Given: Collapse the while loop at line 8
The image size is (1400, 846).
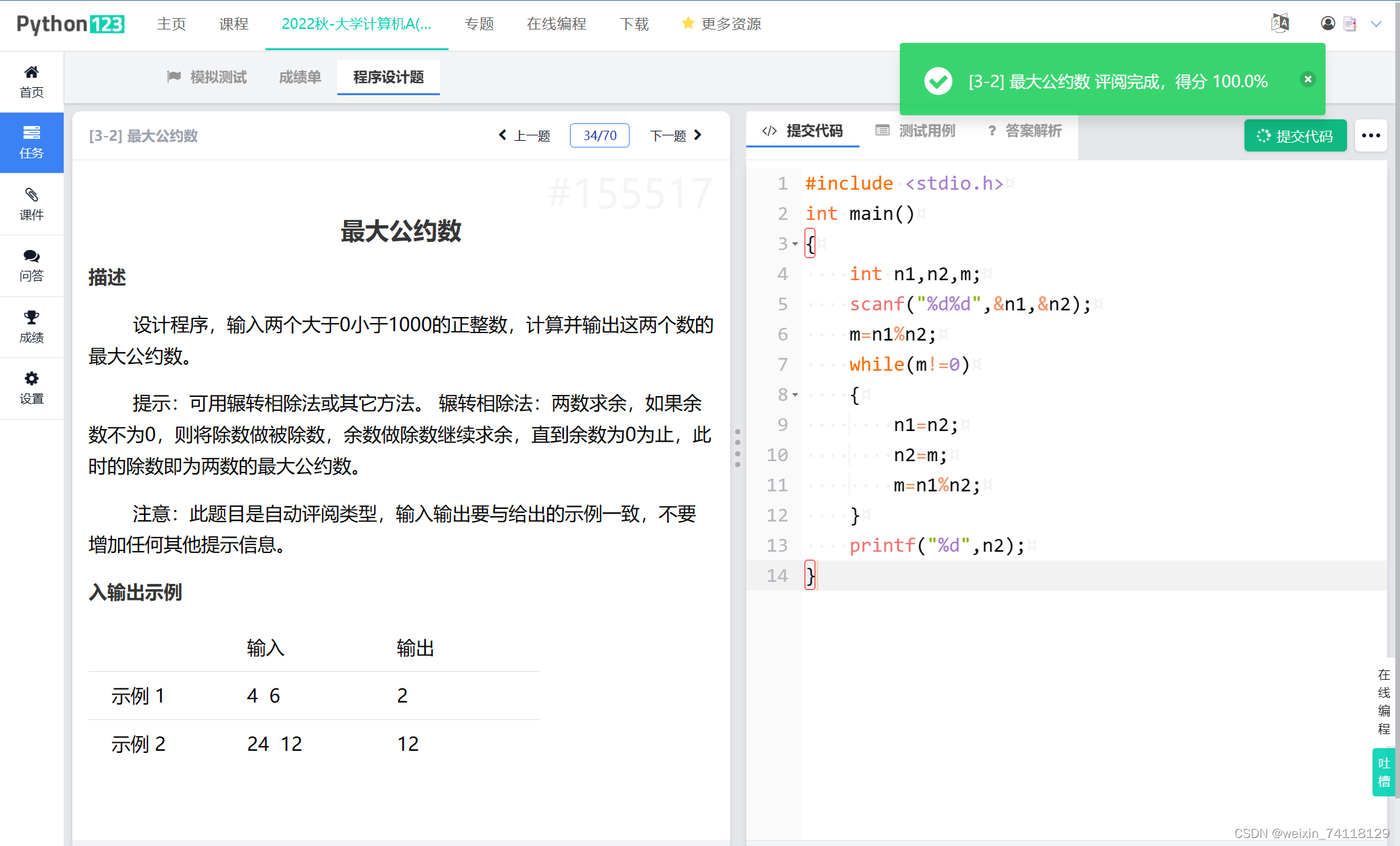Looking at the screenshot, I should pos(795,395).
